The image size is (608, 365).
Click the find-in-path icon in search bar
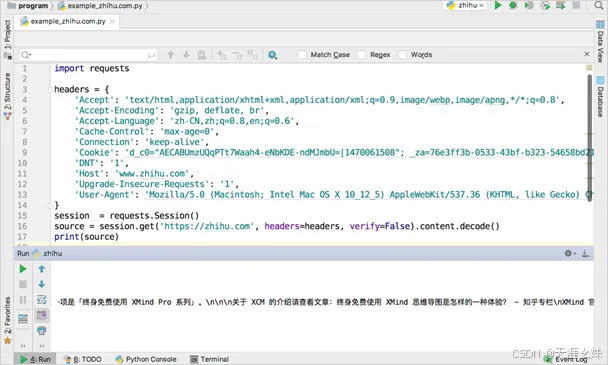tap(202, 55)
